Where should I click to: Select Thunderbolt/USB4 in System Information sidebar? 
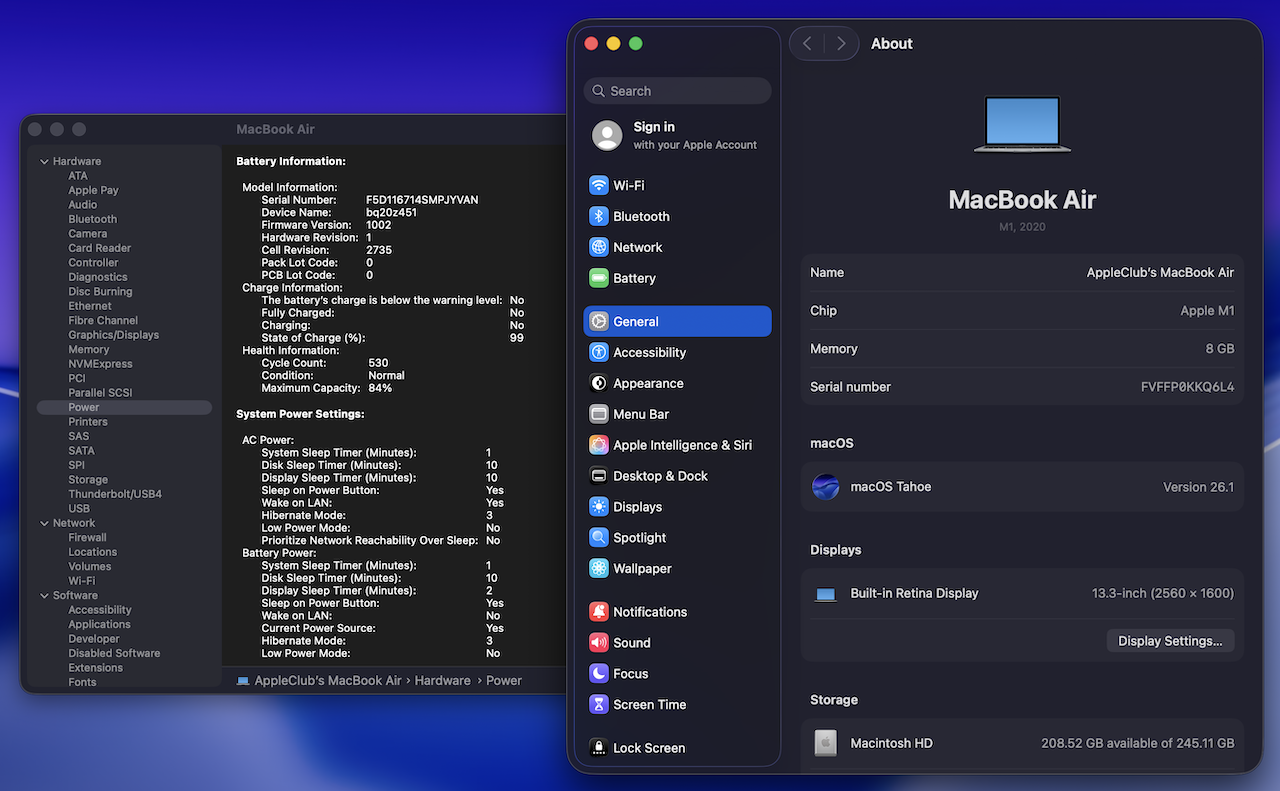point(115,495)
